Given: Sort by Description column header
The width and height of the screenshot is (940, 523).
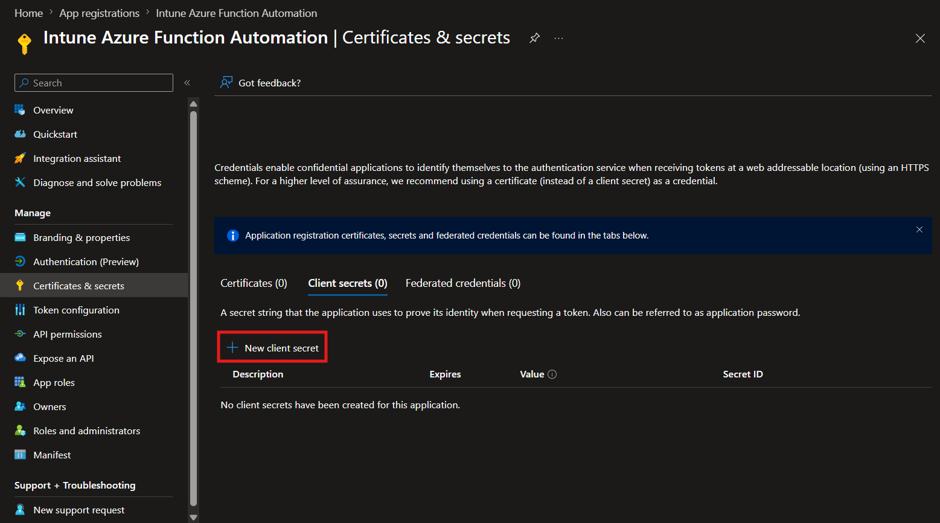Looking at the screenshot, I should pyautogui.click(x=258, y=374).
